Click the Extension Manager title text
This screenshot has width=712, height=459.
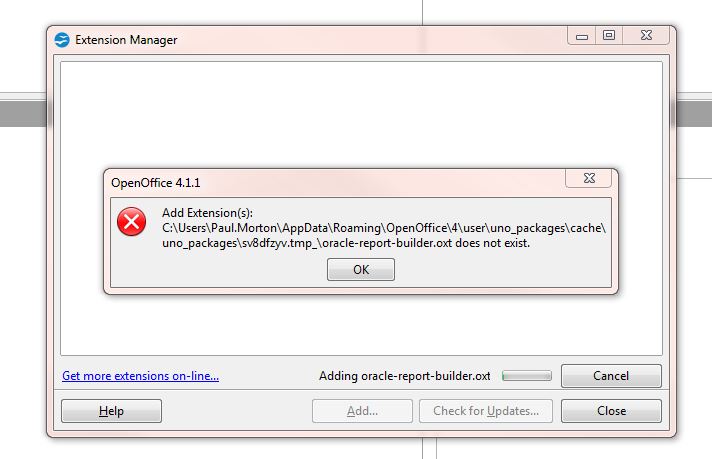pyautogui.click(x=126, y=40)
